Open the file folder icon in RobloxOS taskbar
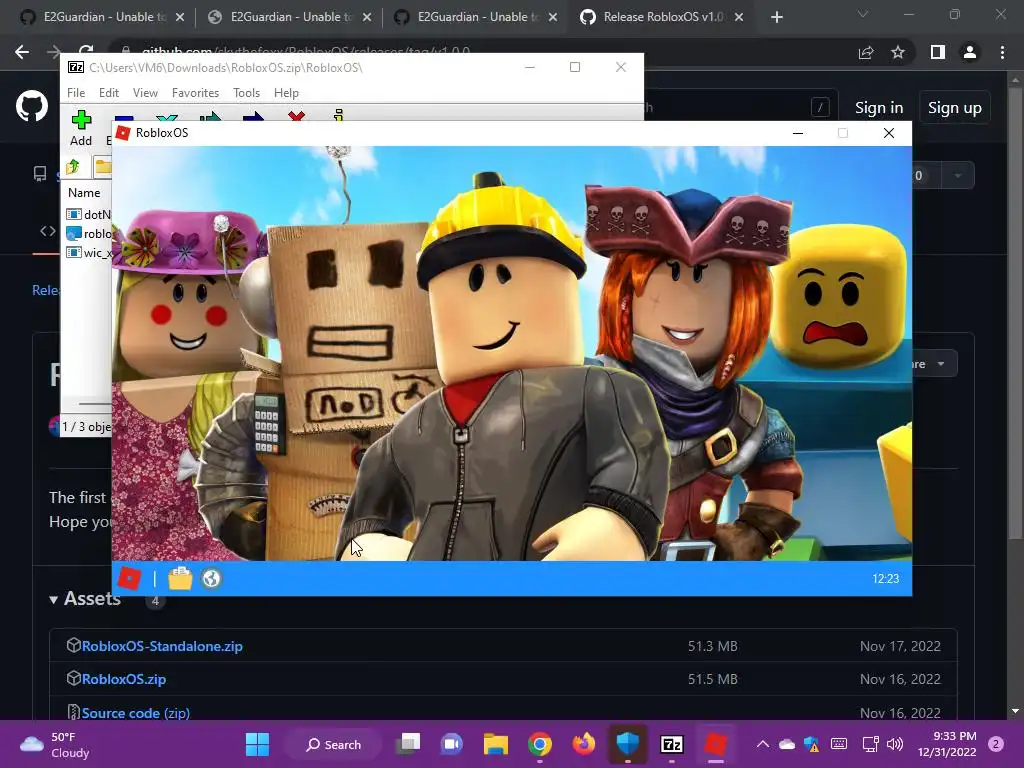1024x768 pixels. tap(180, 579)
